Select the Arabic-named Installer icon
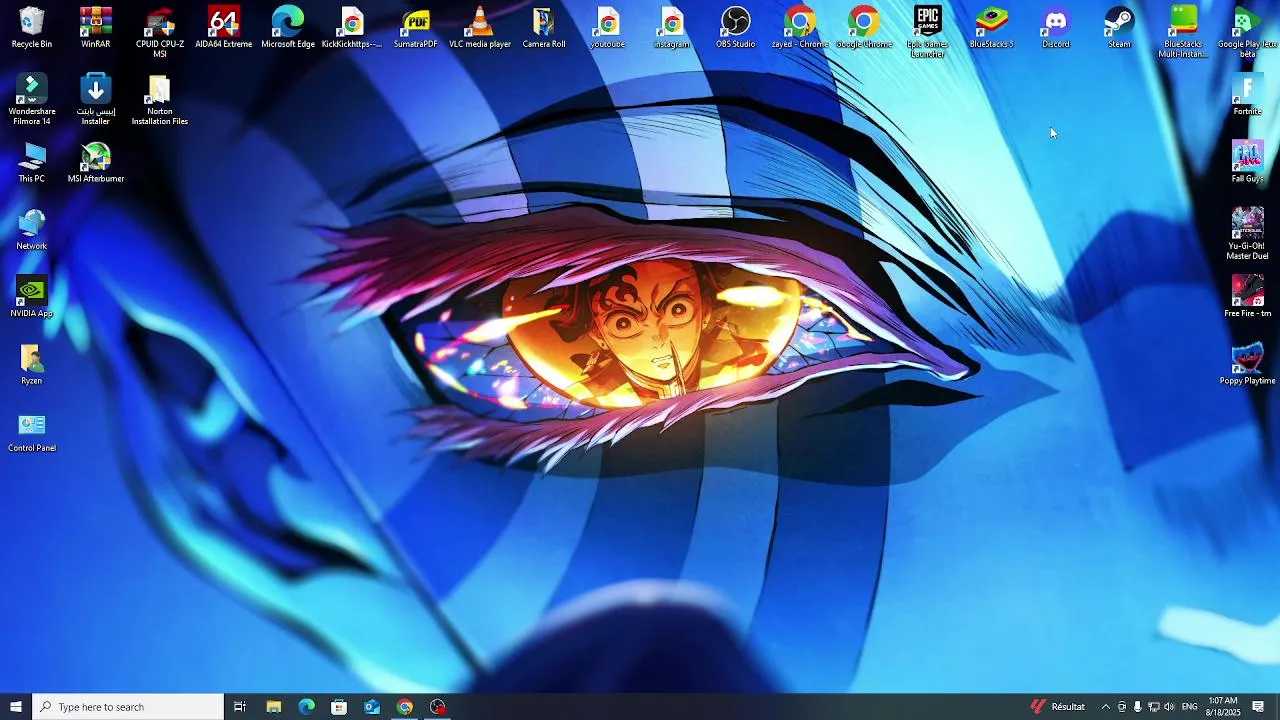The image size is (1280, 720). click(96, 99)
